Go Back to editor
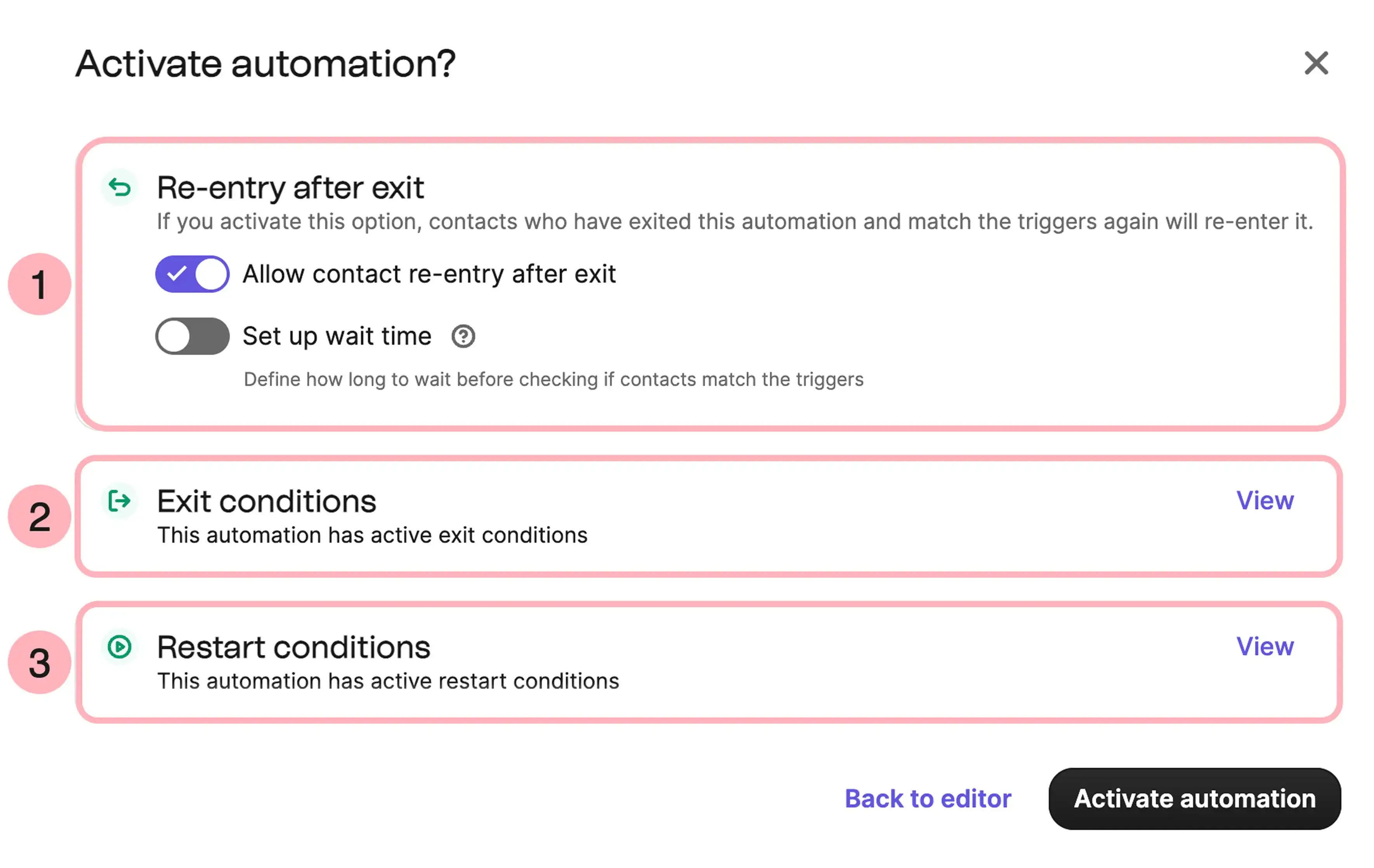The height and width of the screenshot is (868, 1374). [928, 799]
